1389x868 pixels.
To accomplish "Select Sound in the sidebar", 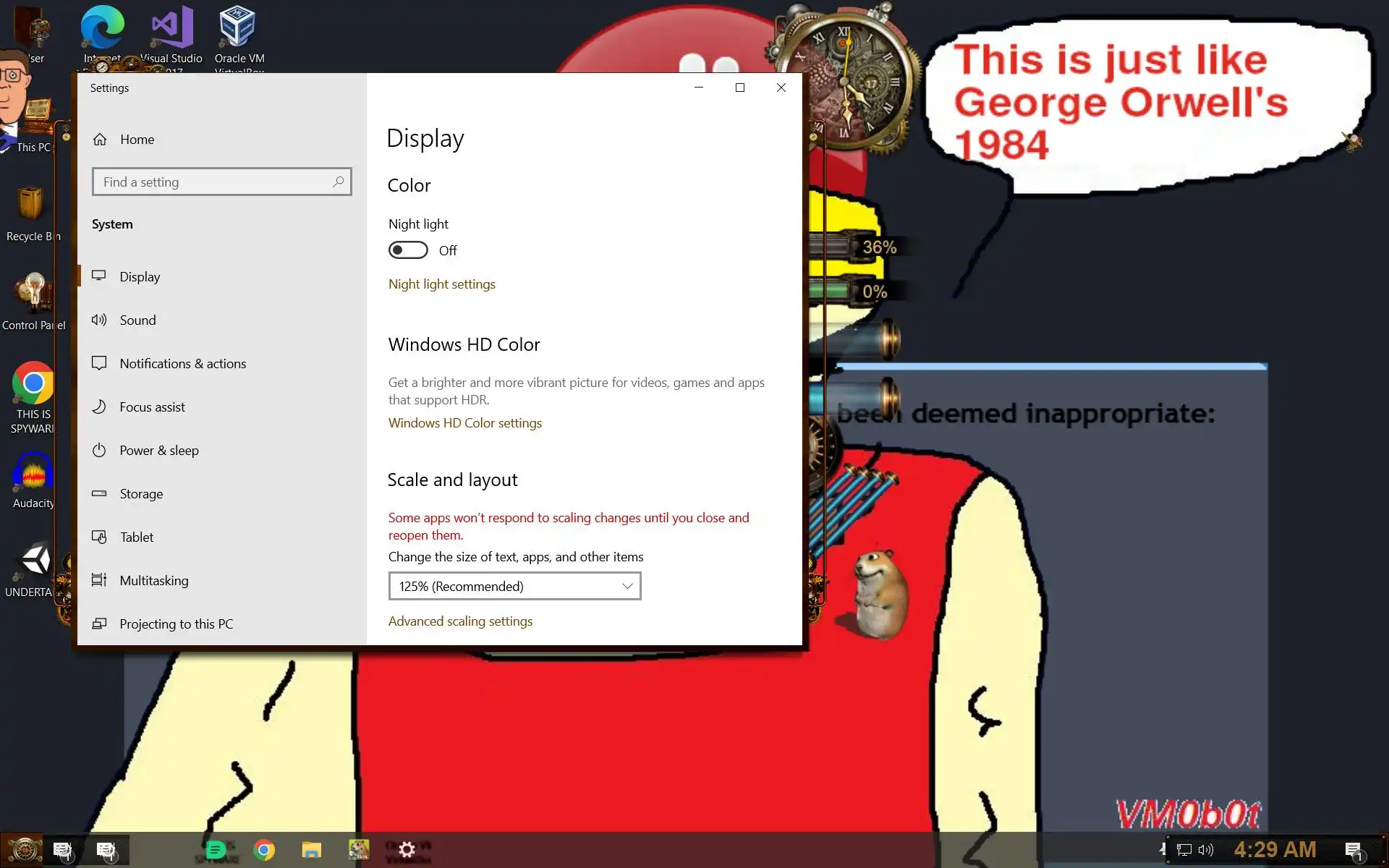I will coord(137,320).
